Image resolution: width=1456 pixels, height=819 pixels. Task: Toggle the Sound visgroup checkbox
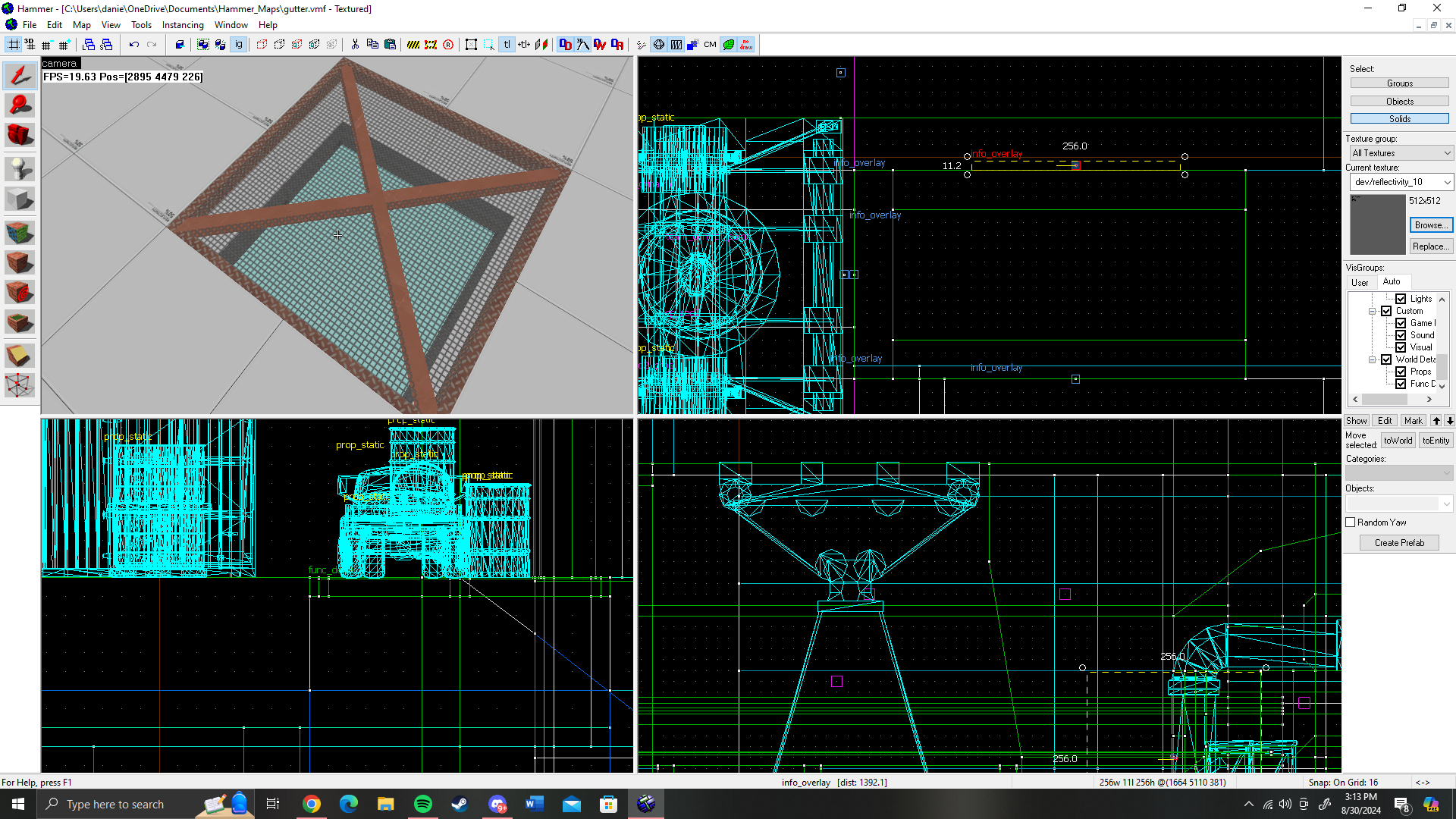click(1401, 335)
